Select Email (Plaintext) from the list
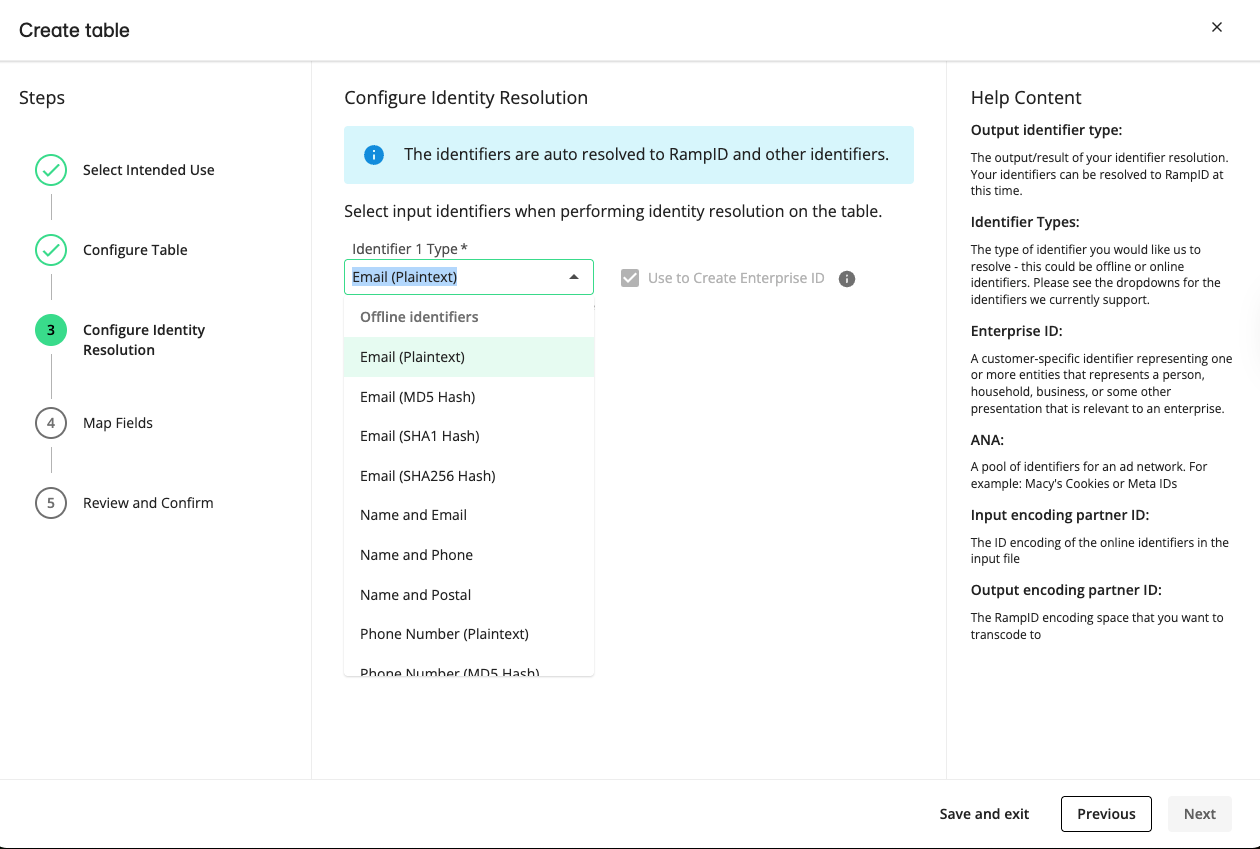1260x849 pixels. coord(412,357)
